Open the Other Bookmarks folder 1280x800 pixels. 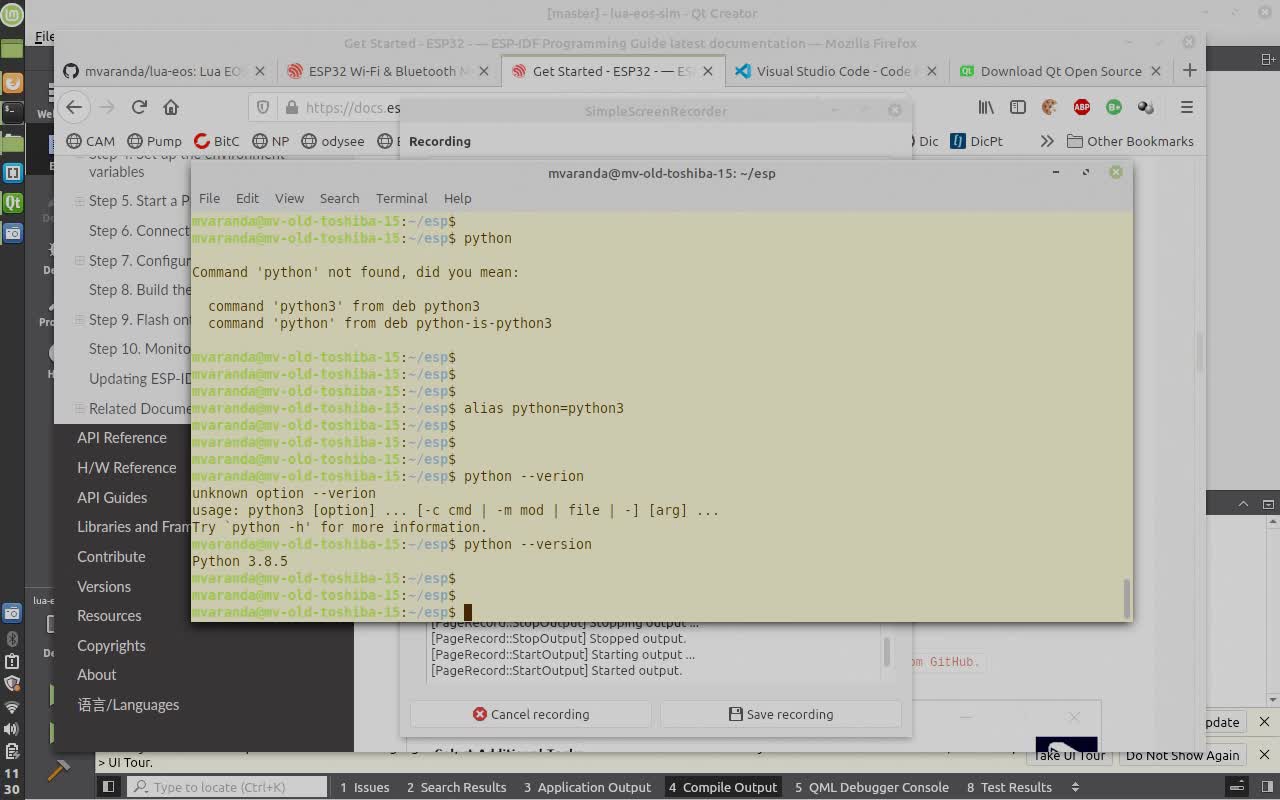click(x=1130, y=141)
